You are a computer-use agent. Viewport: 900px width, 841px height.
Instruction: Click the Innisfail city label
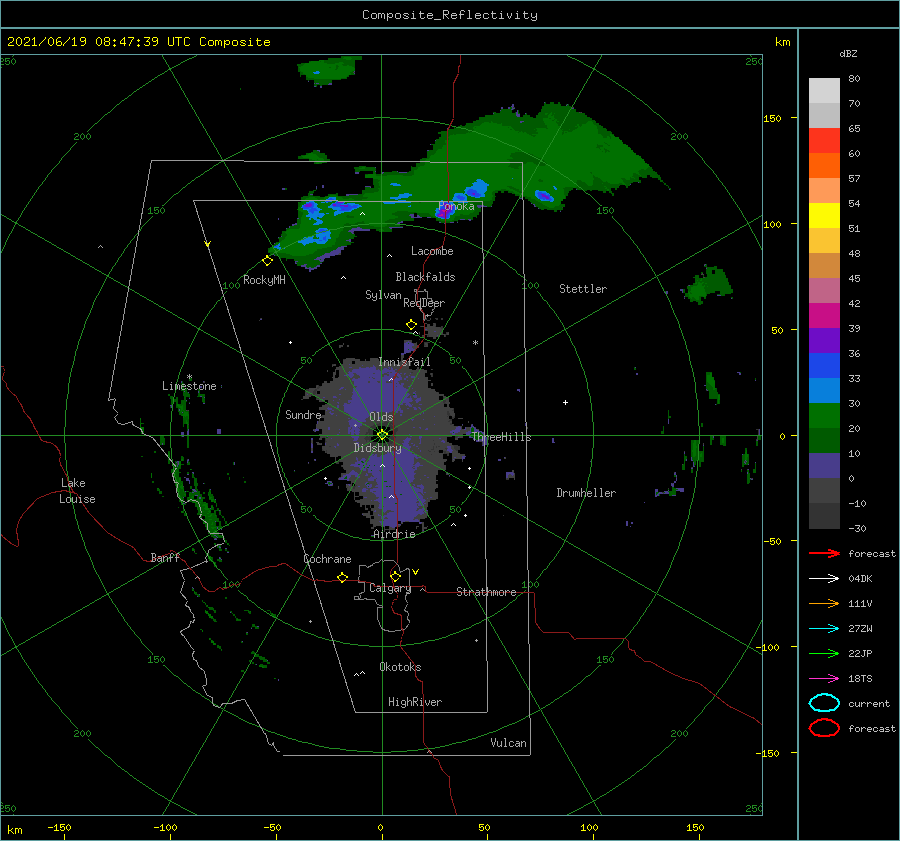[404, 362]
